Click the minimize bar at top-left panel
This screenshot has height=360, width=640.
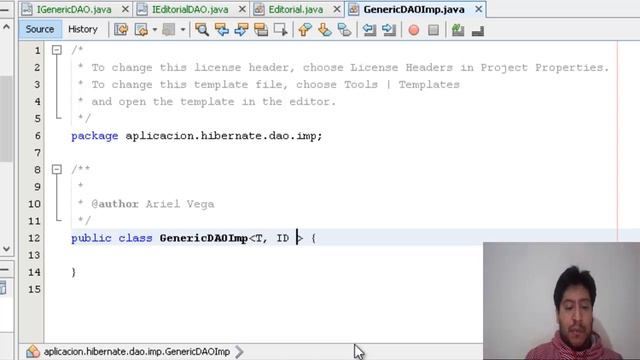[4, 10]
